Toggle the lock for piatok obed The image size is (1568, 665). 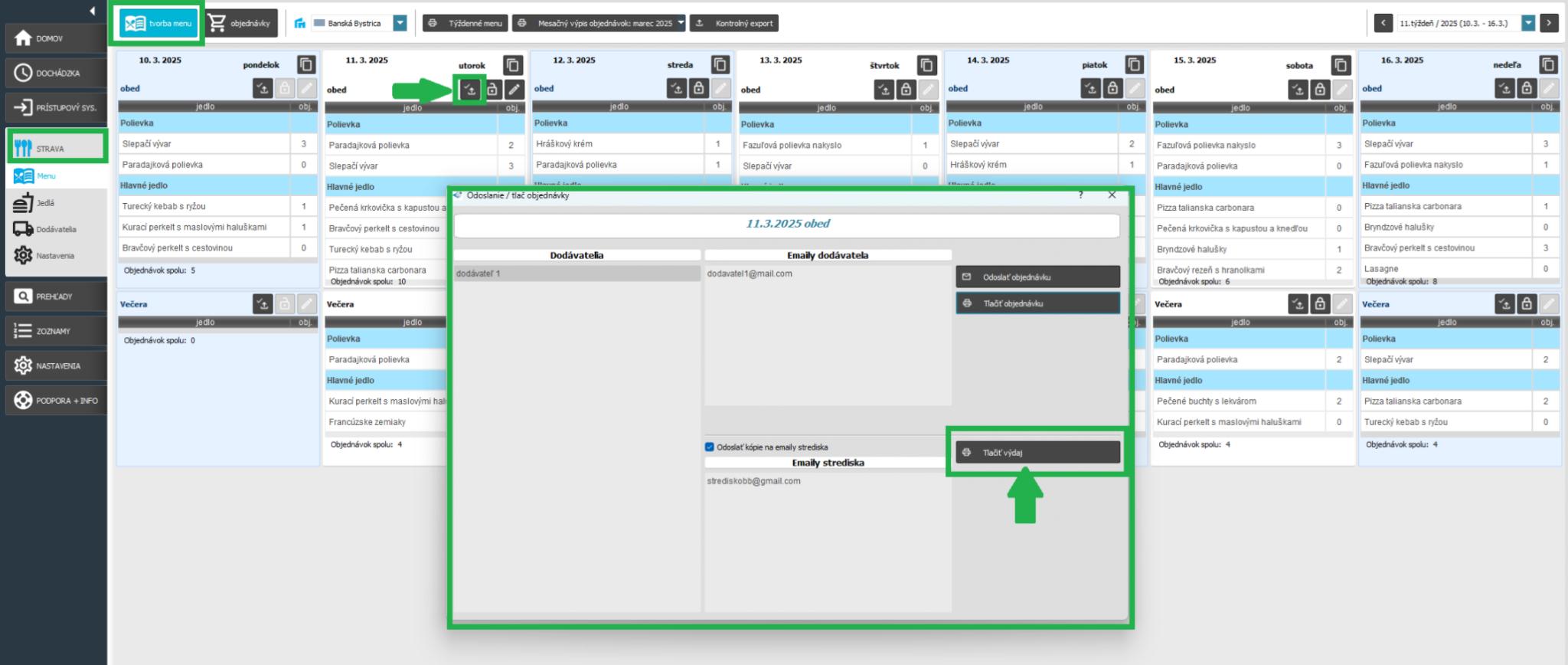pos(1112,88)
